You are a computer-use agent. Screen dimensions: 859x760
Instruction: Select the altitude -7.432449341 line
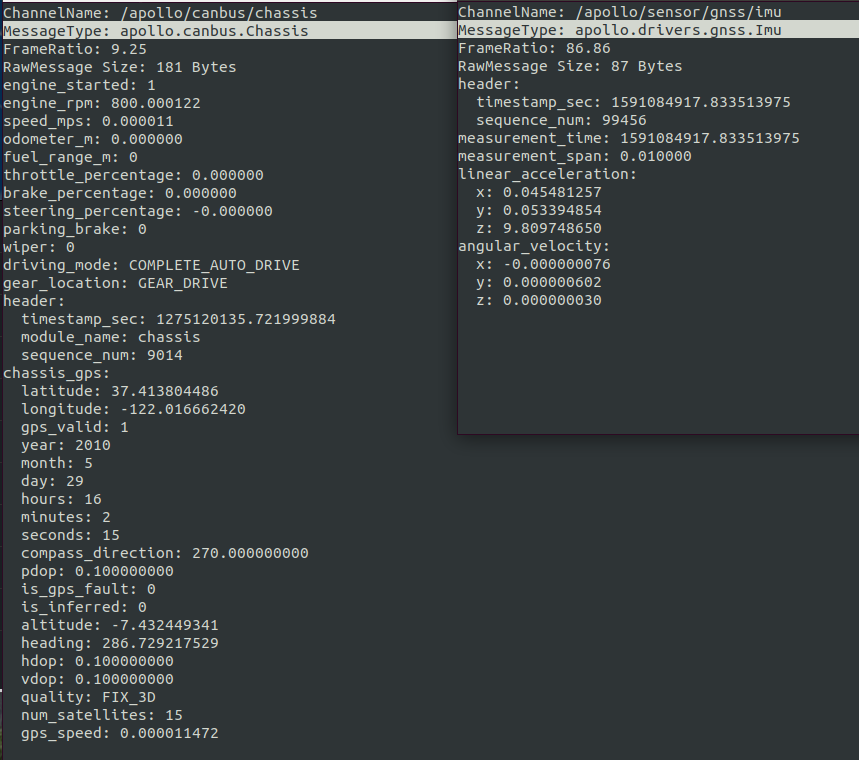(x=119, y=626)
